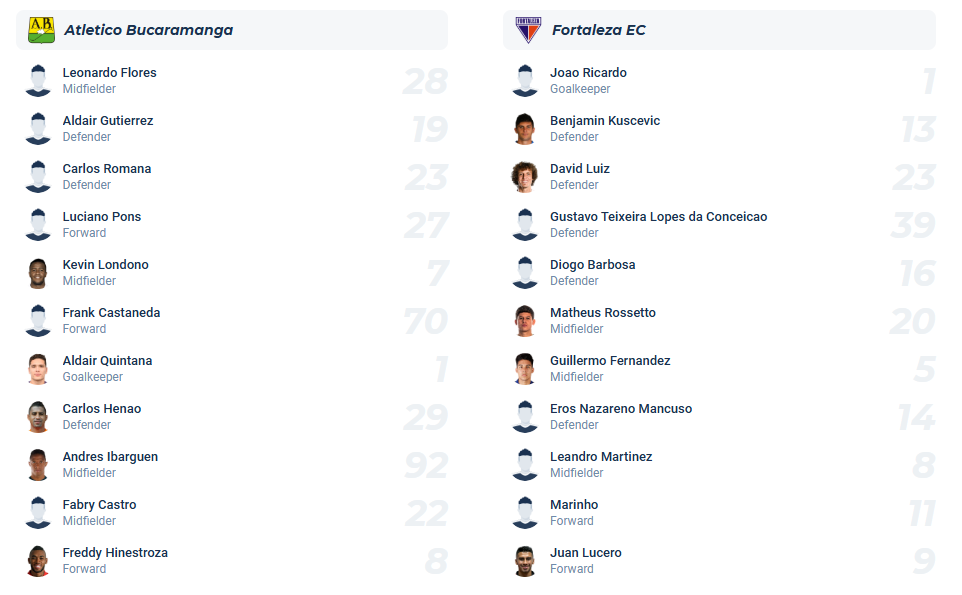Click David Luiz's profile picture
Screen dimensions: 962x595
(x=524, y=176)
